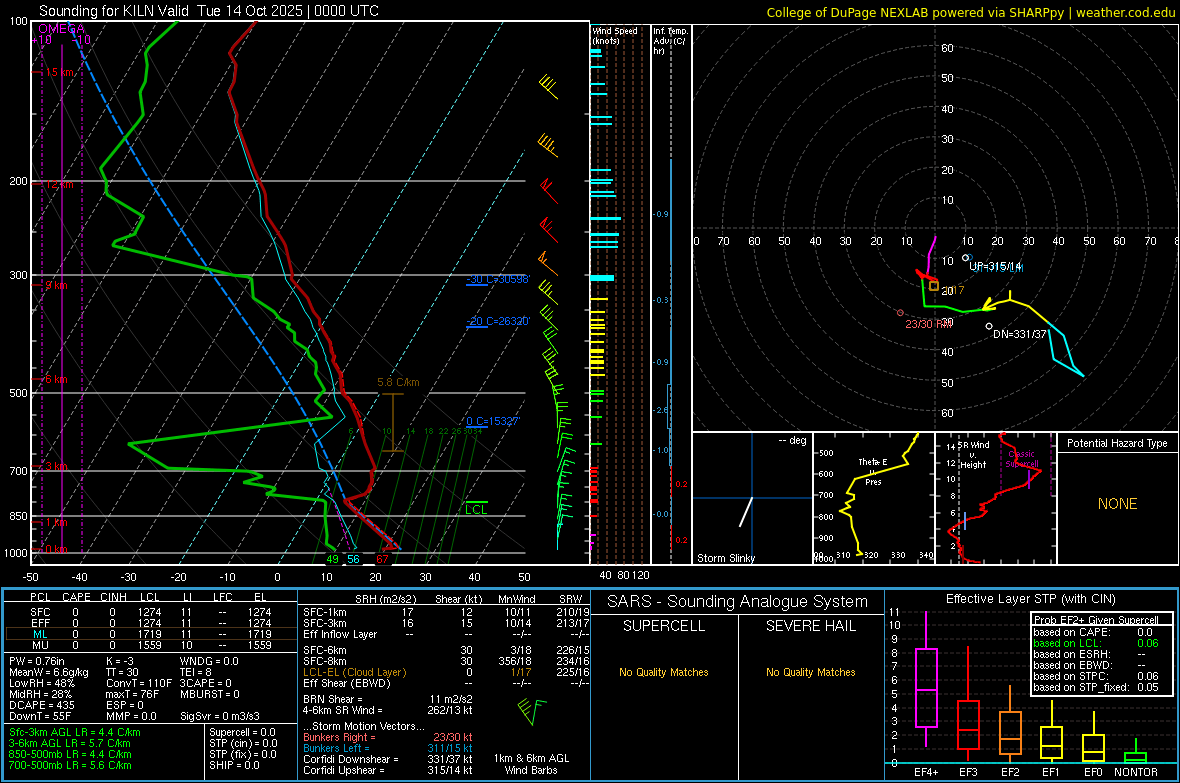The image size is (1180, 783).
Task: Click the SARS - Sounding Analogue System title
Action: point(737,602)
